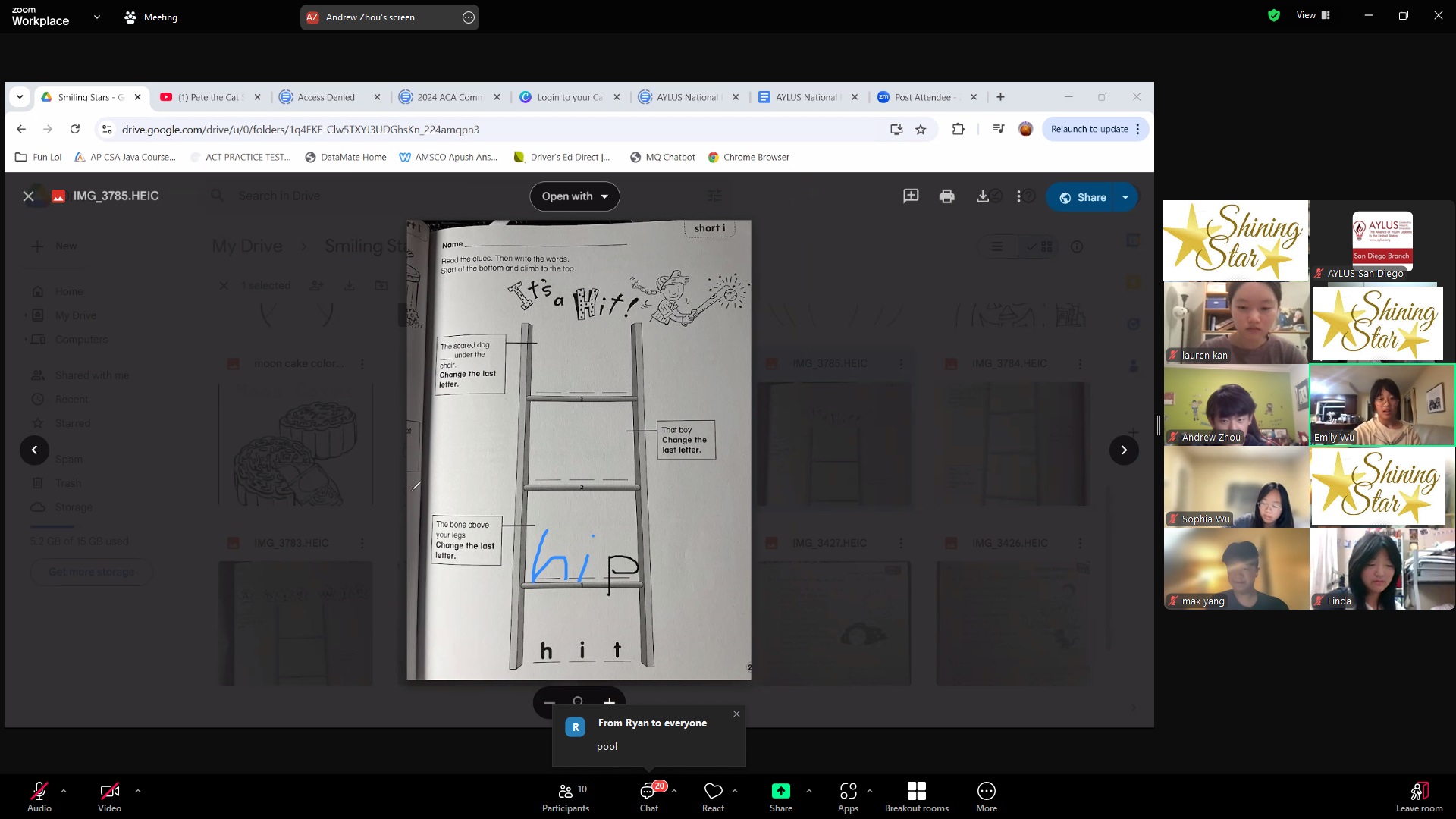Select Emily Wu video tile

[x=1382, y=405]
